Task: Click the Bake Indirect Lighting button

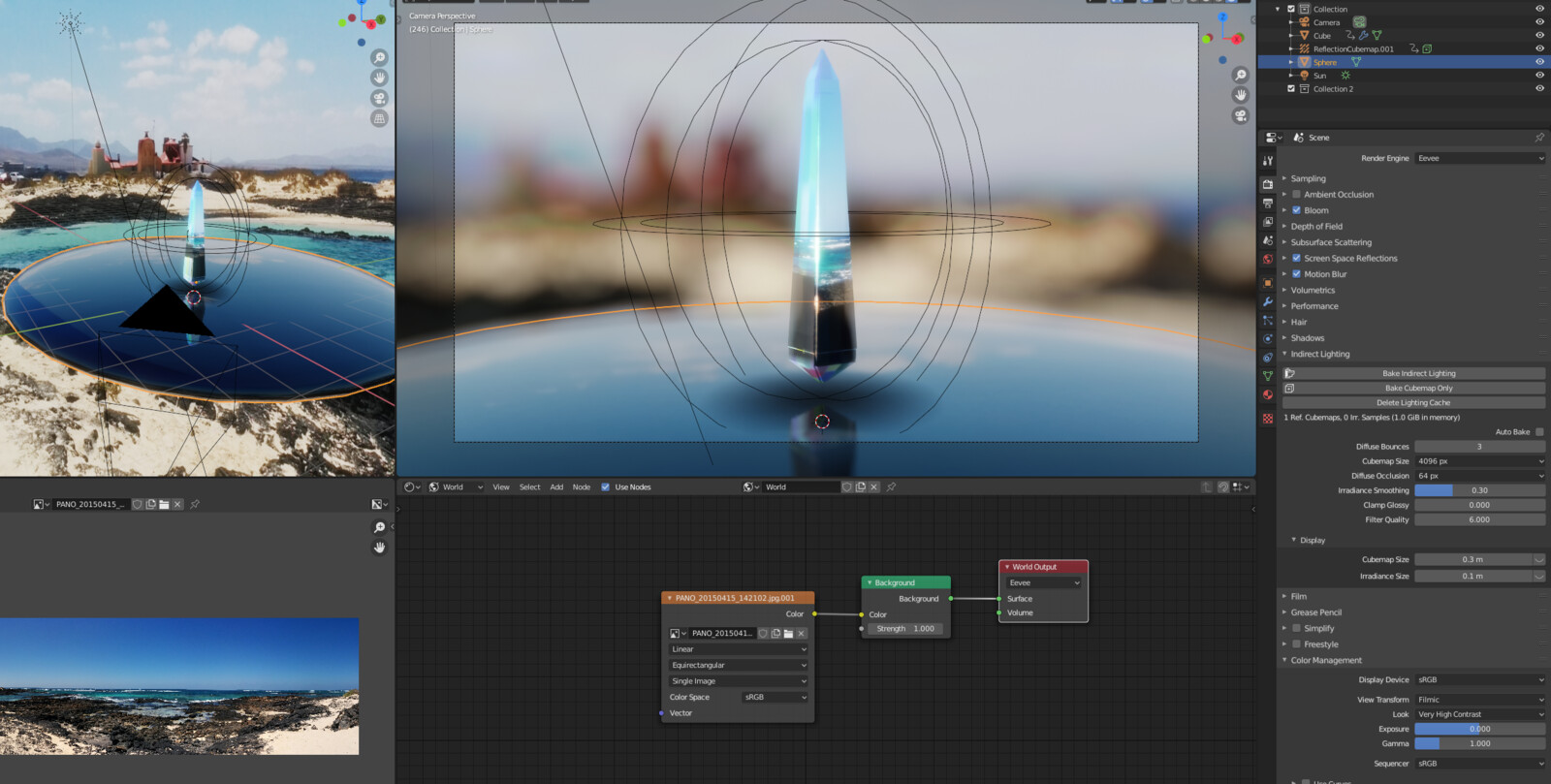Action: point(1418,373)
